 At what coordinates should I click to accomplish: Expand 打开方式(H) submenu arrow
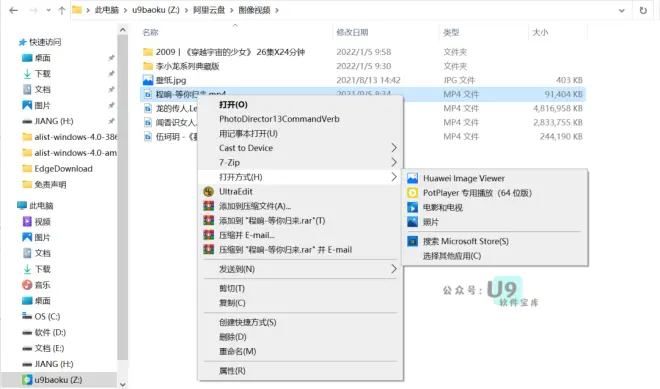coord(394,177)
